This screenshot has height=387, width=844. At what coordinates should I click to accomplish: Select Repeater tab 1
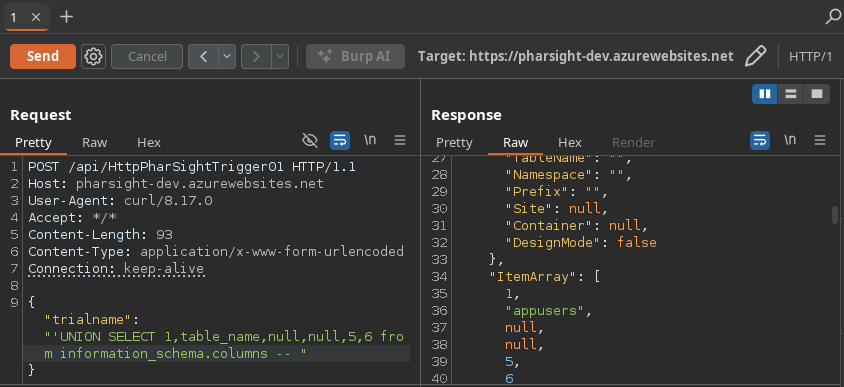(x=13, y=17)
